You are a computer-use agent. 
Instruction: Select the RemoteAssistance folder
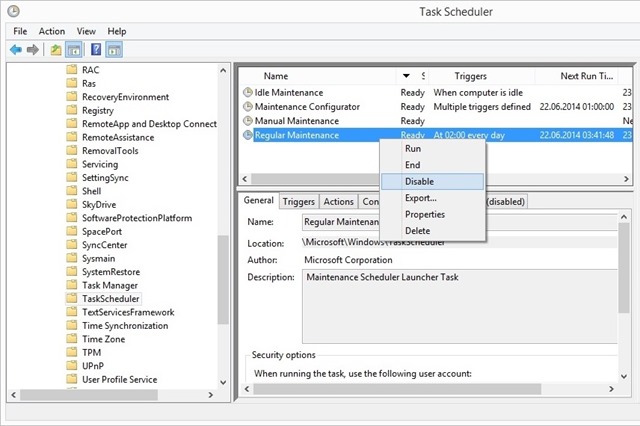[x=118, y=138]
